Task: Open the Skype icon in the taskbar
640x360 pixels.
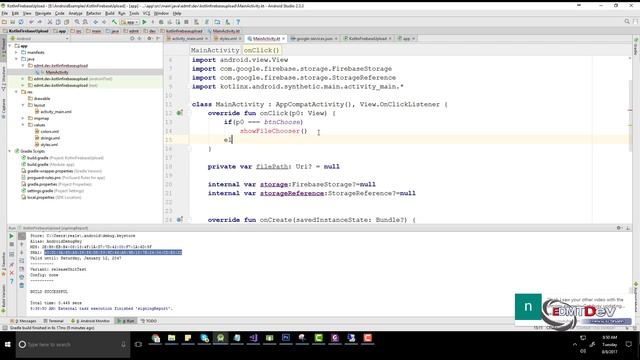Action: (x=204, y=338)
